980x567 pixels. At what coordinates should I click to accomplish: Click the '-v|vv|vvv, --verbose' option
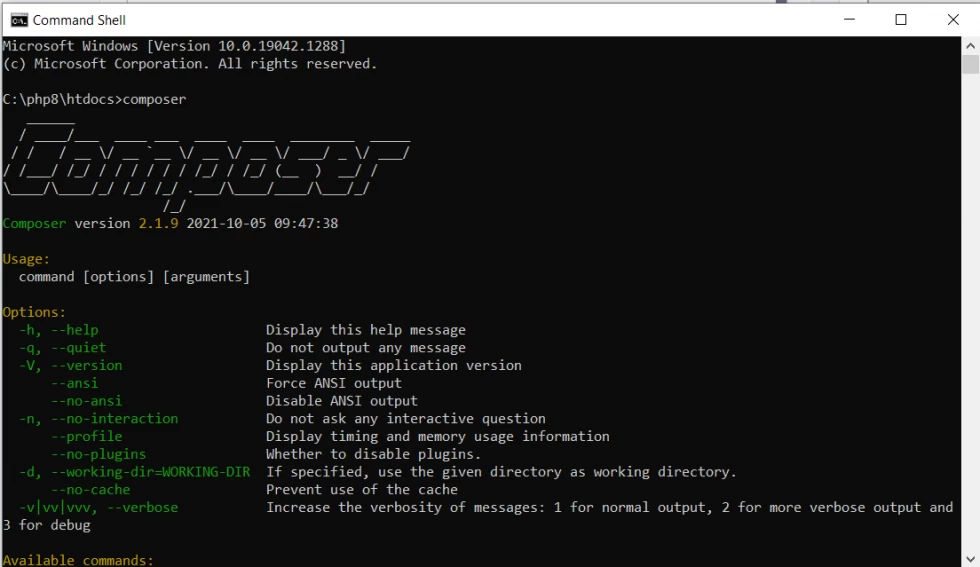tap(99, 507)
